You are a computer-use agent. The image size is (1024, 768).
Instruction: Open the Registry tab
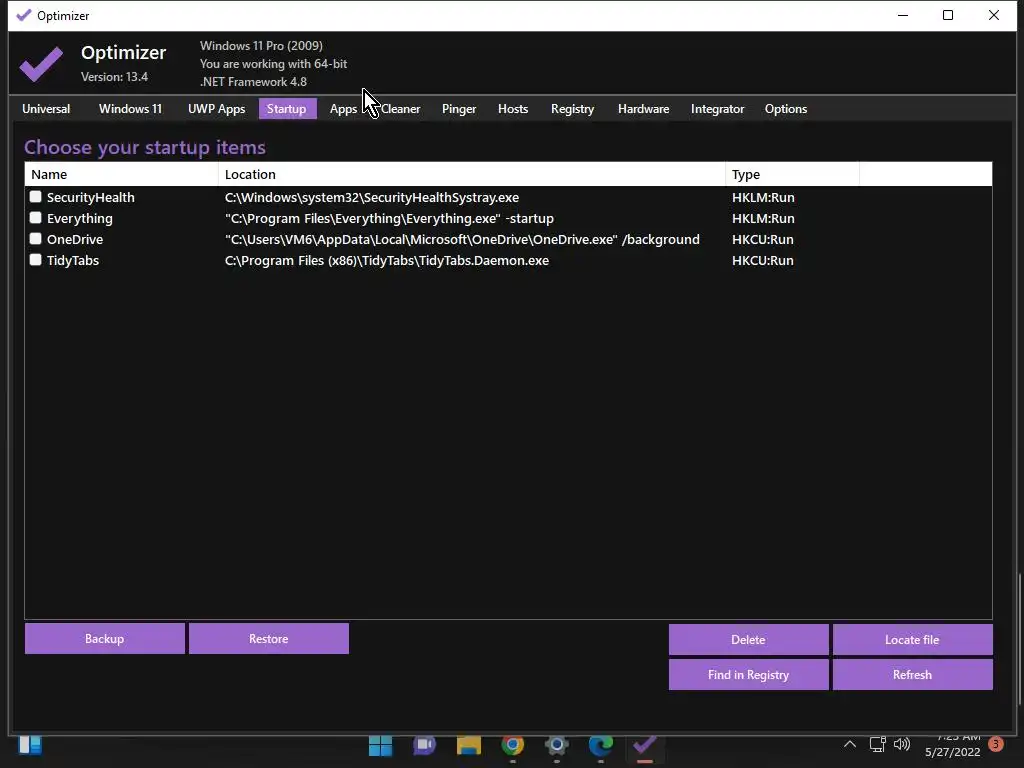(x=572, y=109)
